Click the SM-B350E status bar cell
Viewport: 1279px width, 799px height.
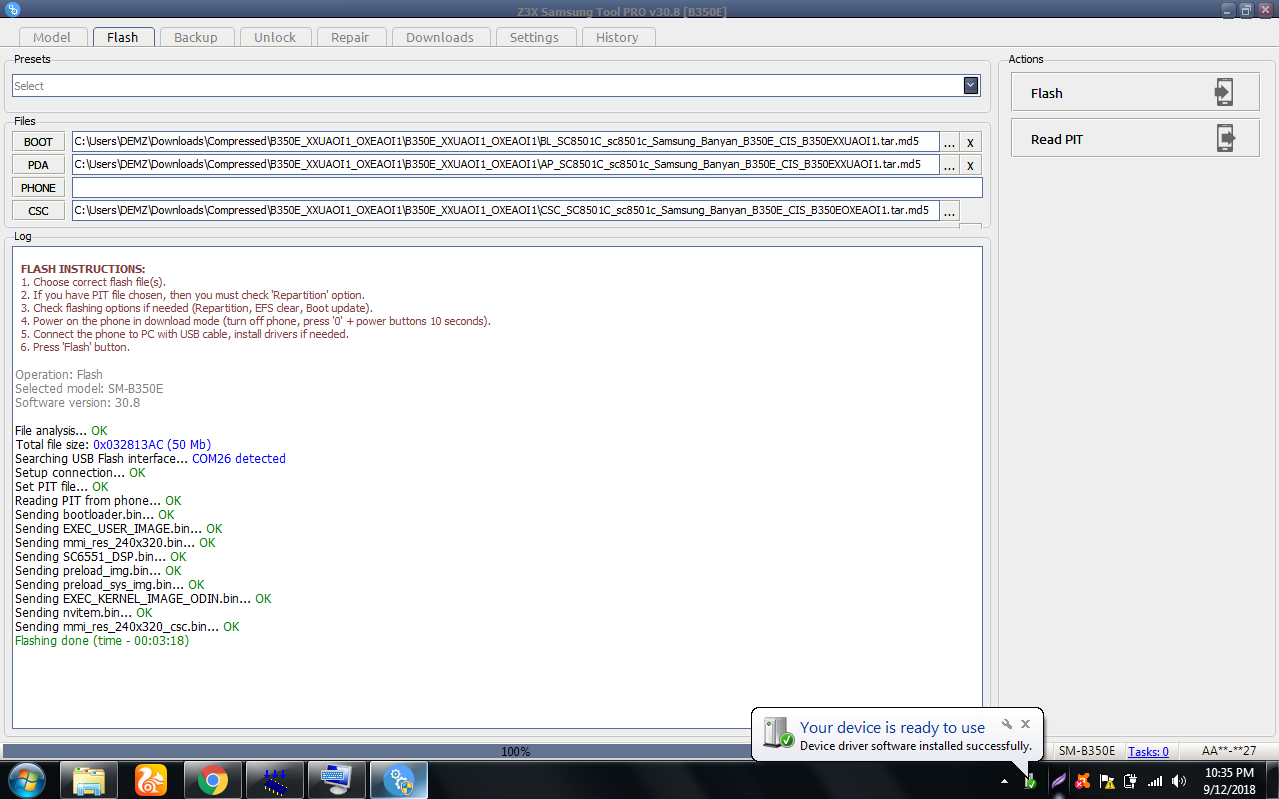[1087, 751]
